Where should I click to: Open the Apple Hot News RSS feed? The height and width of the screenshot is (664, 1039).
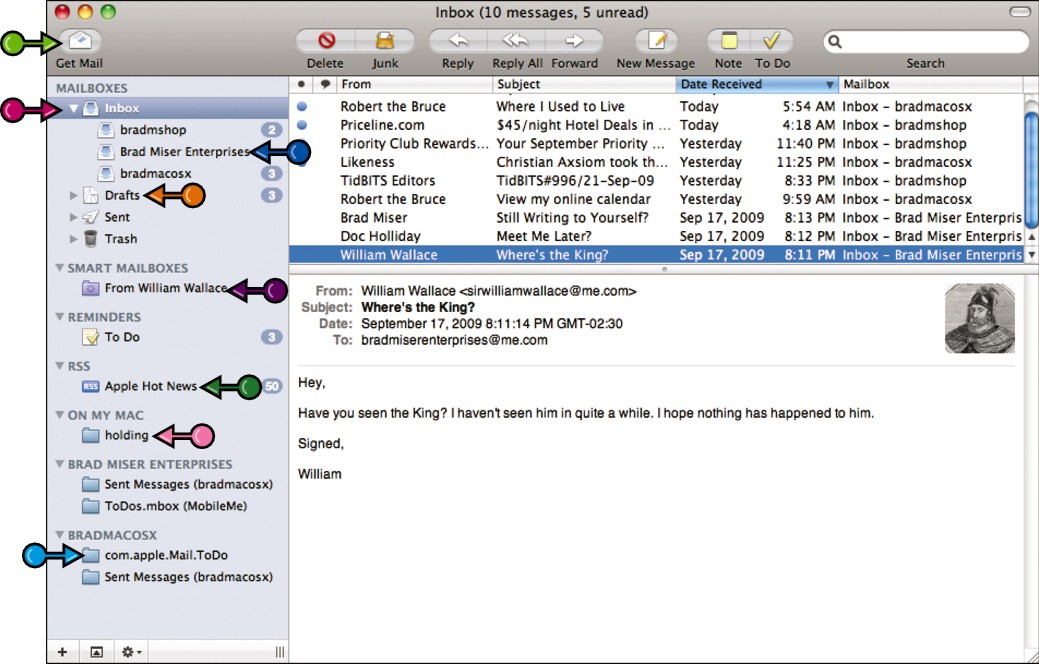150,386
